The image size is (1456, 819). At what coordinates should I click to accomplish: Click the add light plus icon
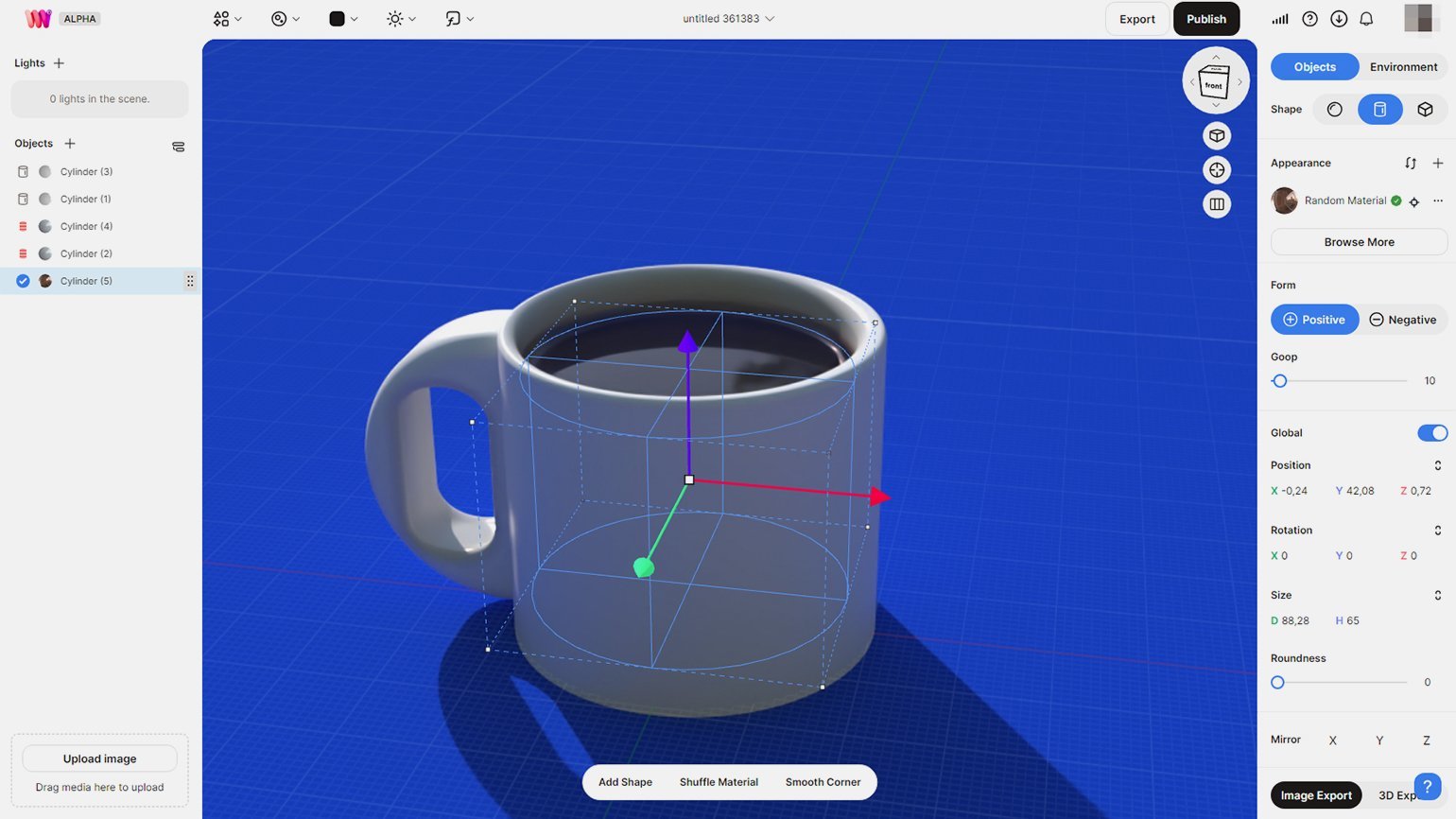[59, 63]
